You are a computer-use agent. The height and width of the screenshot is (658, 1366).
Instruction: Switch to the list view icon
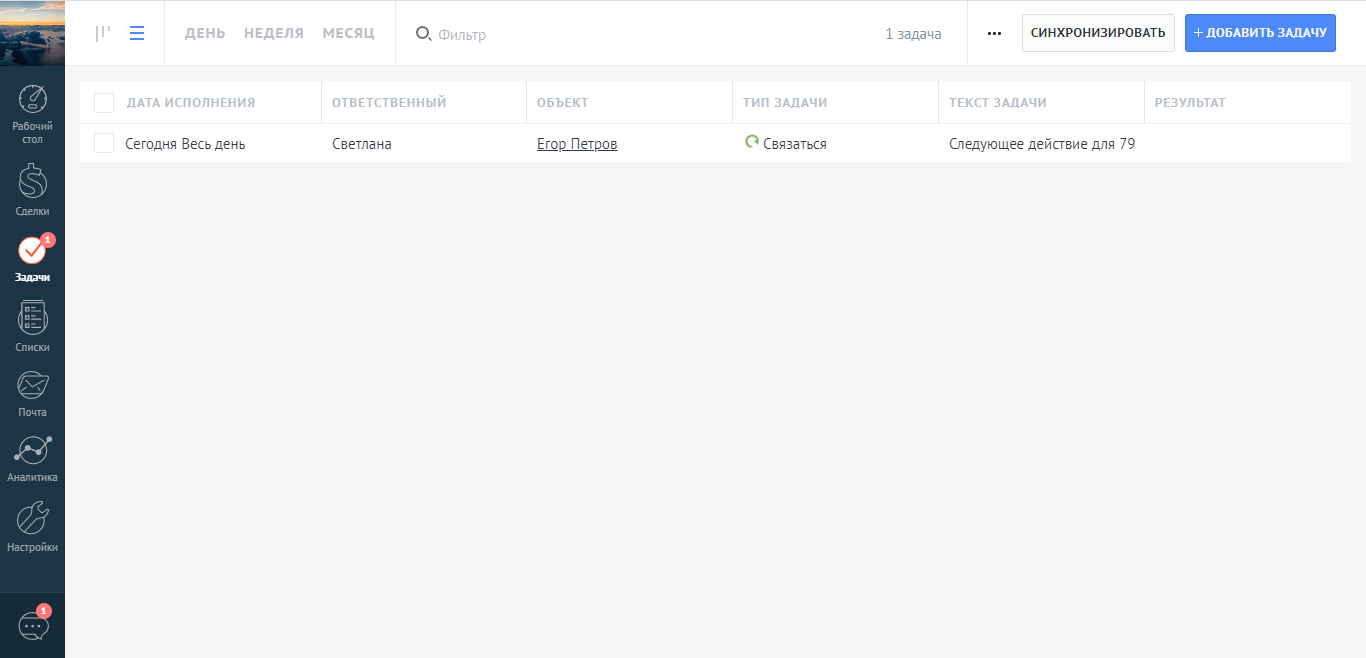(137, 33)
